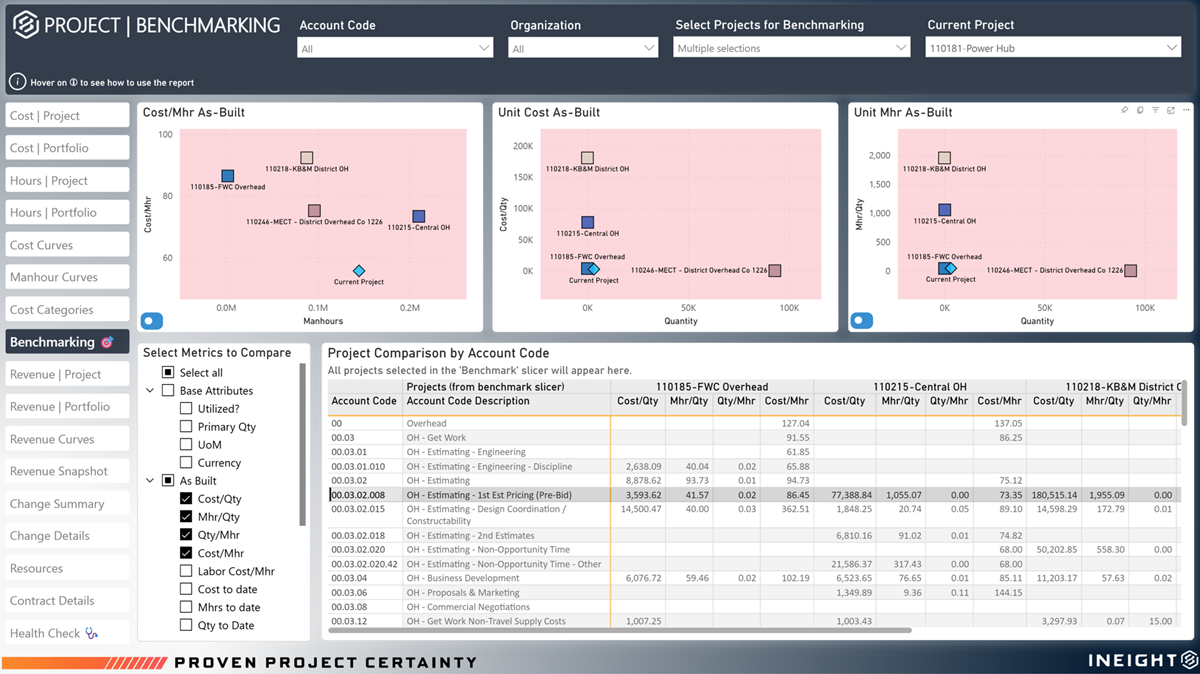Select 110218-KB&M marker in Unit Cost chart
The width and height of the screenshot is (1200, 674).
point(587,158)
